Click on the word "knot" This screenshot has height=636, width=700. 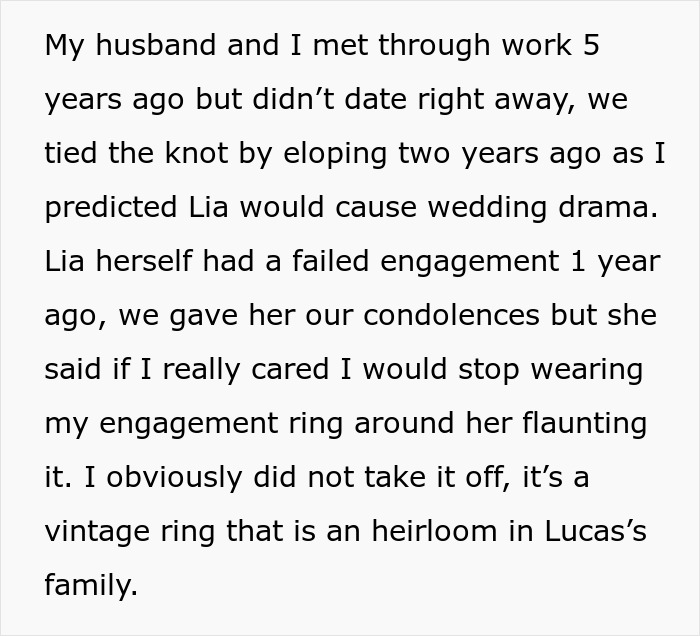196,153
